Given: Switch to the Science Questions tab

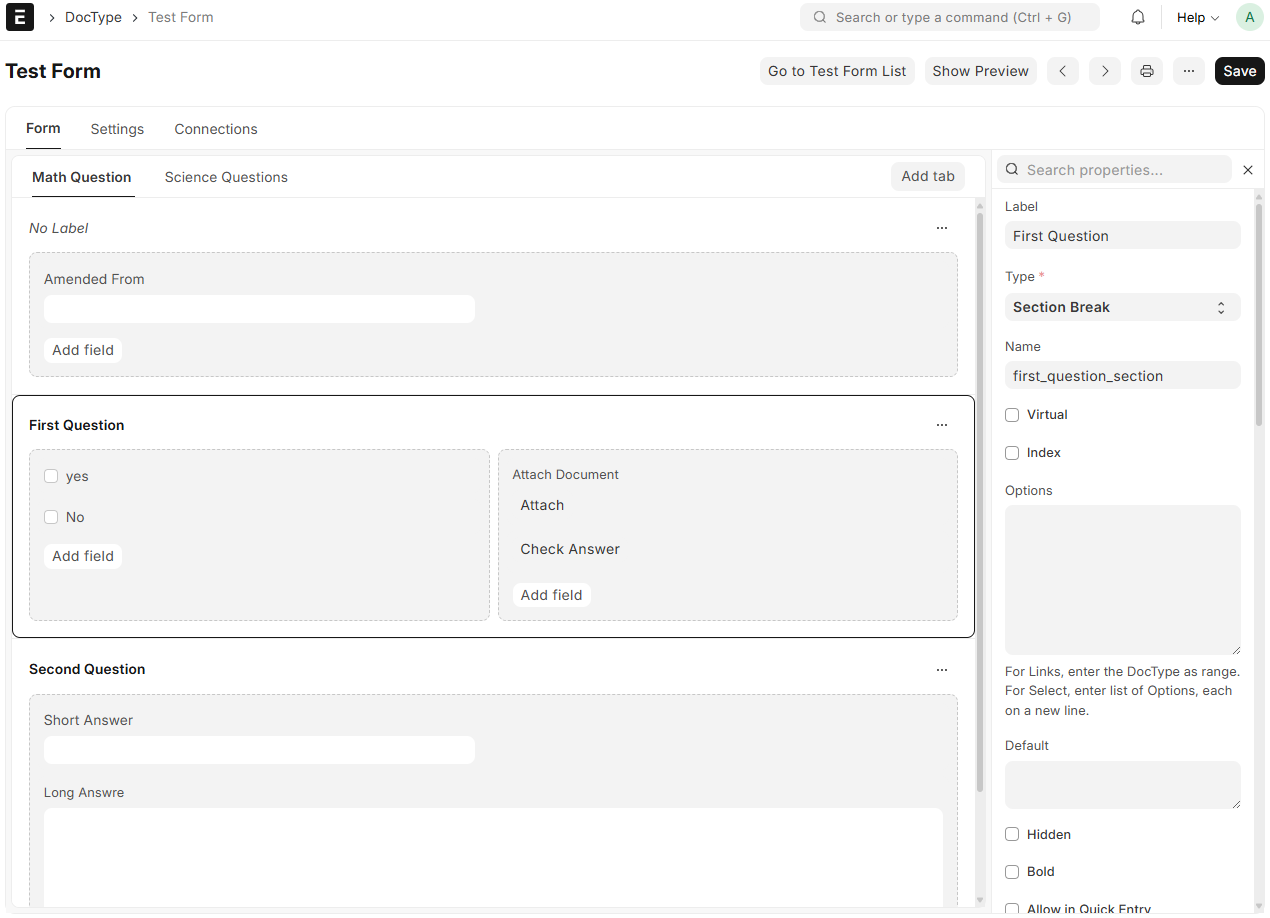Looking at the screenshot, I should (226, 177).
